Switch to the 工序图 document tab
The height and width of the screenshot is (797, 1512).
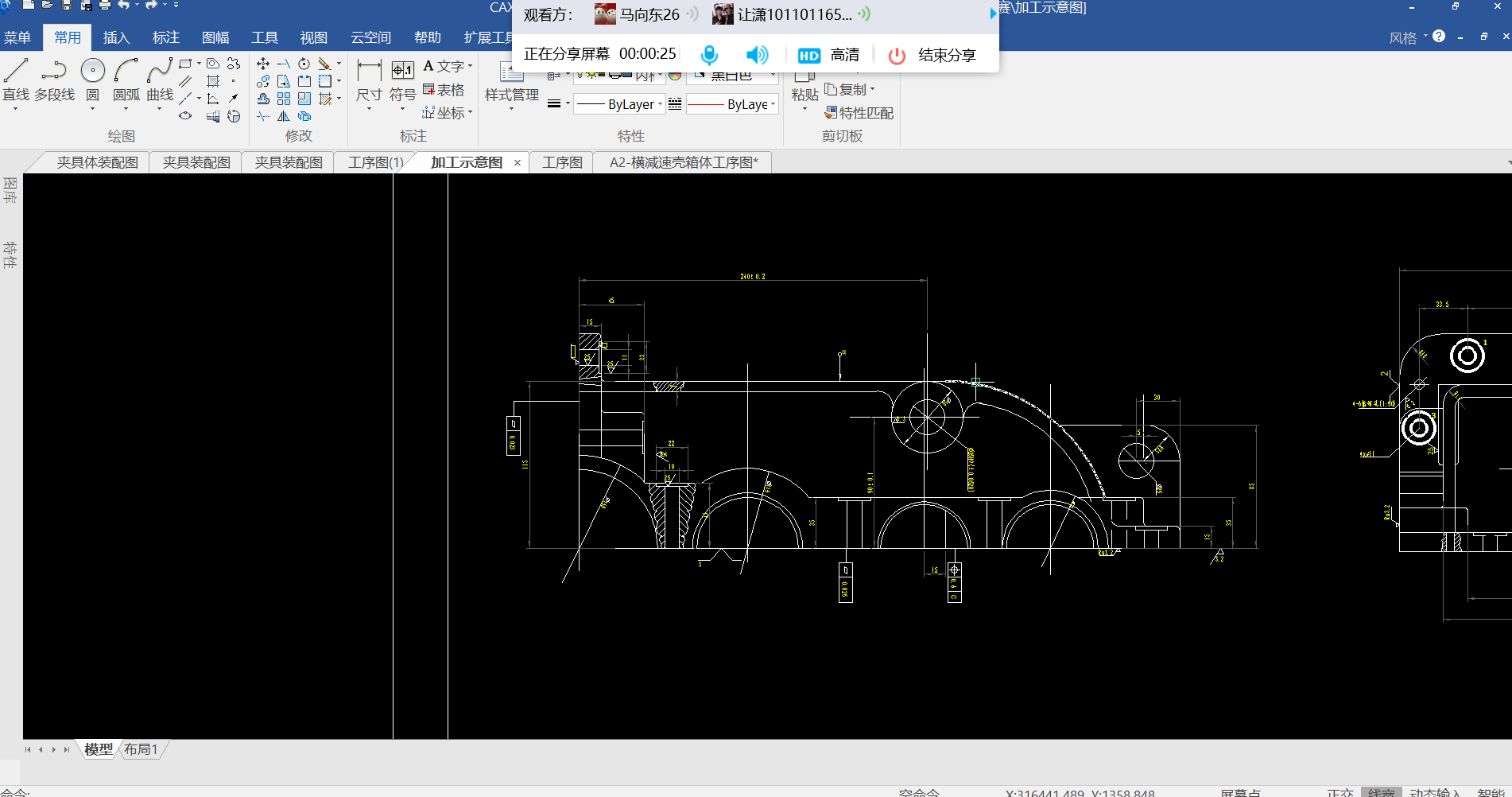pos(562,162)
